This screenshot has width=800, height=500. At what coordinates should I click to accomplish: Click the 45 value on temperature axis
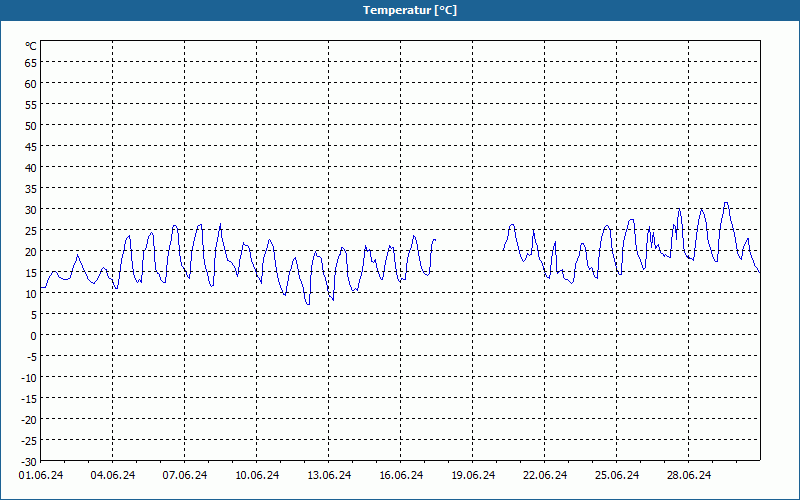tap(31, 147)
